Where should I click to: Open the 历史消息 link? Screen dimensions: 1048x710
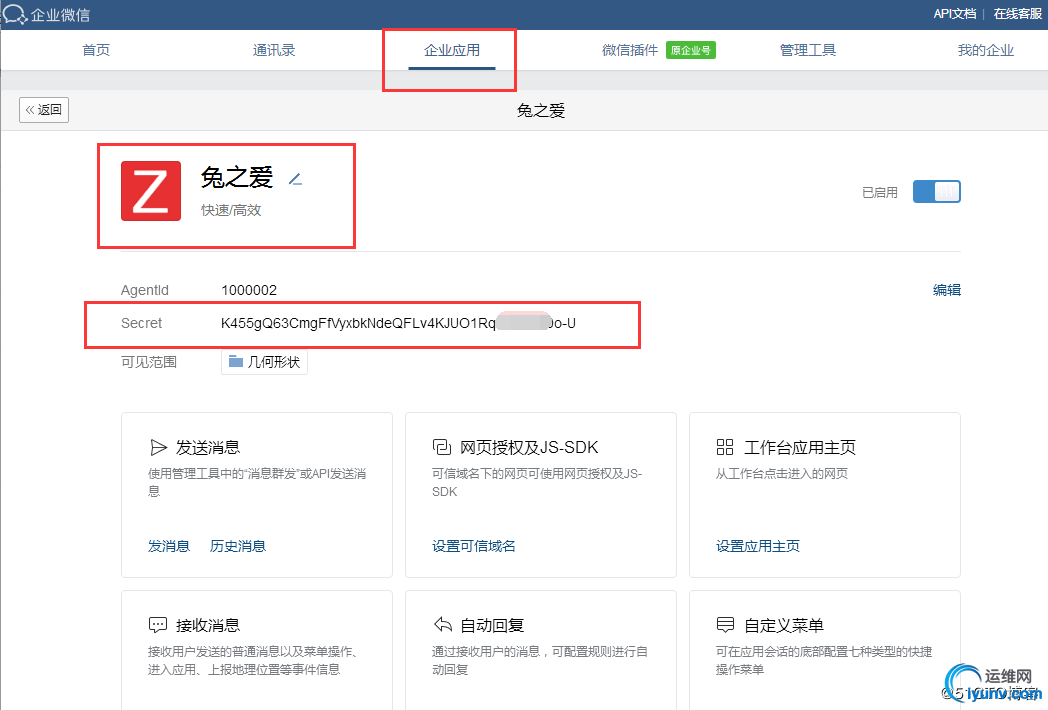tap(238, 546)
